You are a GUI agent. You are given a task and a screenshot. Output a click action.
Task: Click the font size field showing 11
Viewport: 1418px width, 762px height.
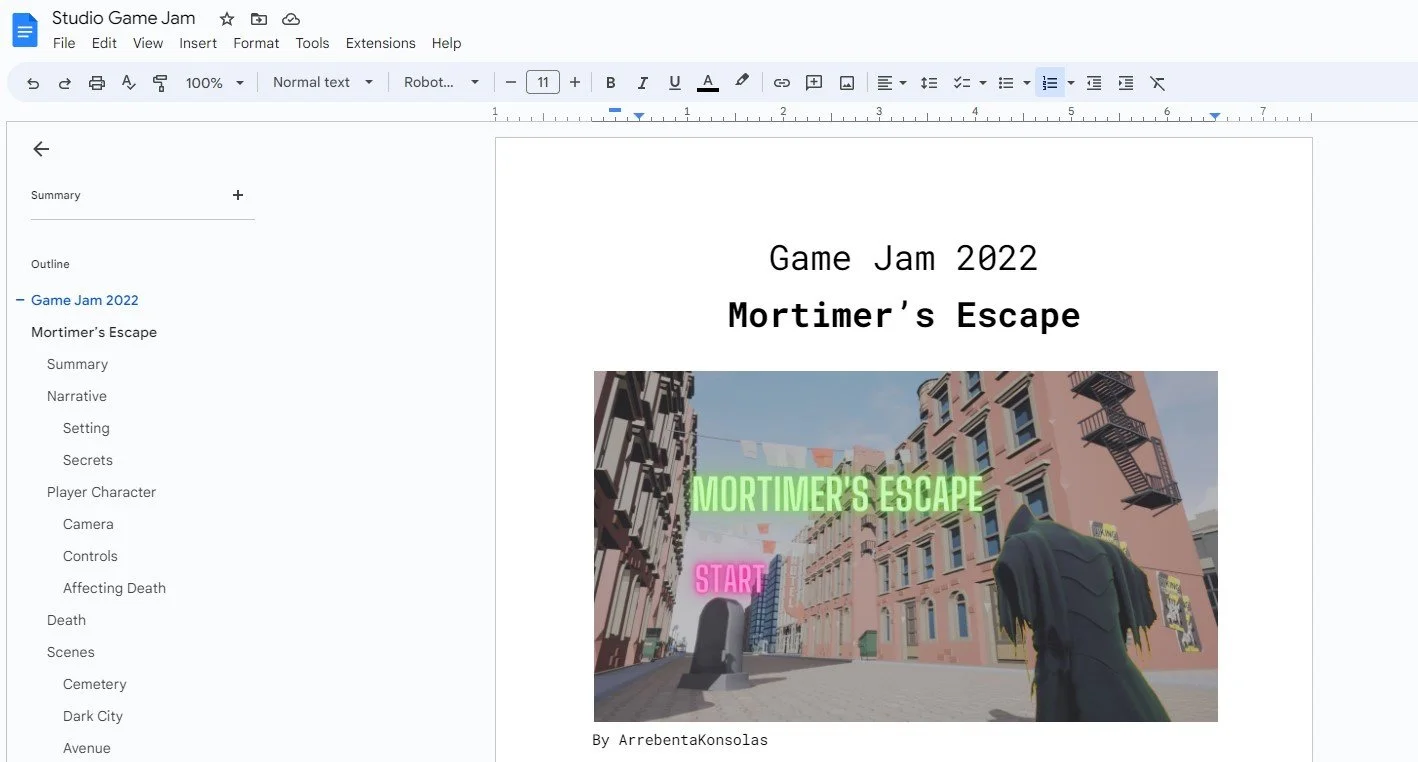(543, 83)
